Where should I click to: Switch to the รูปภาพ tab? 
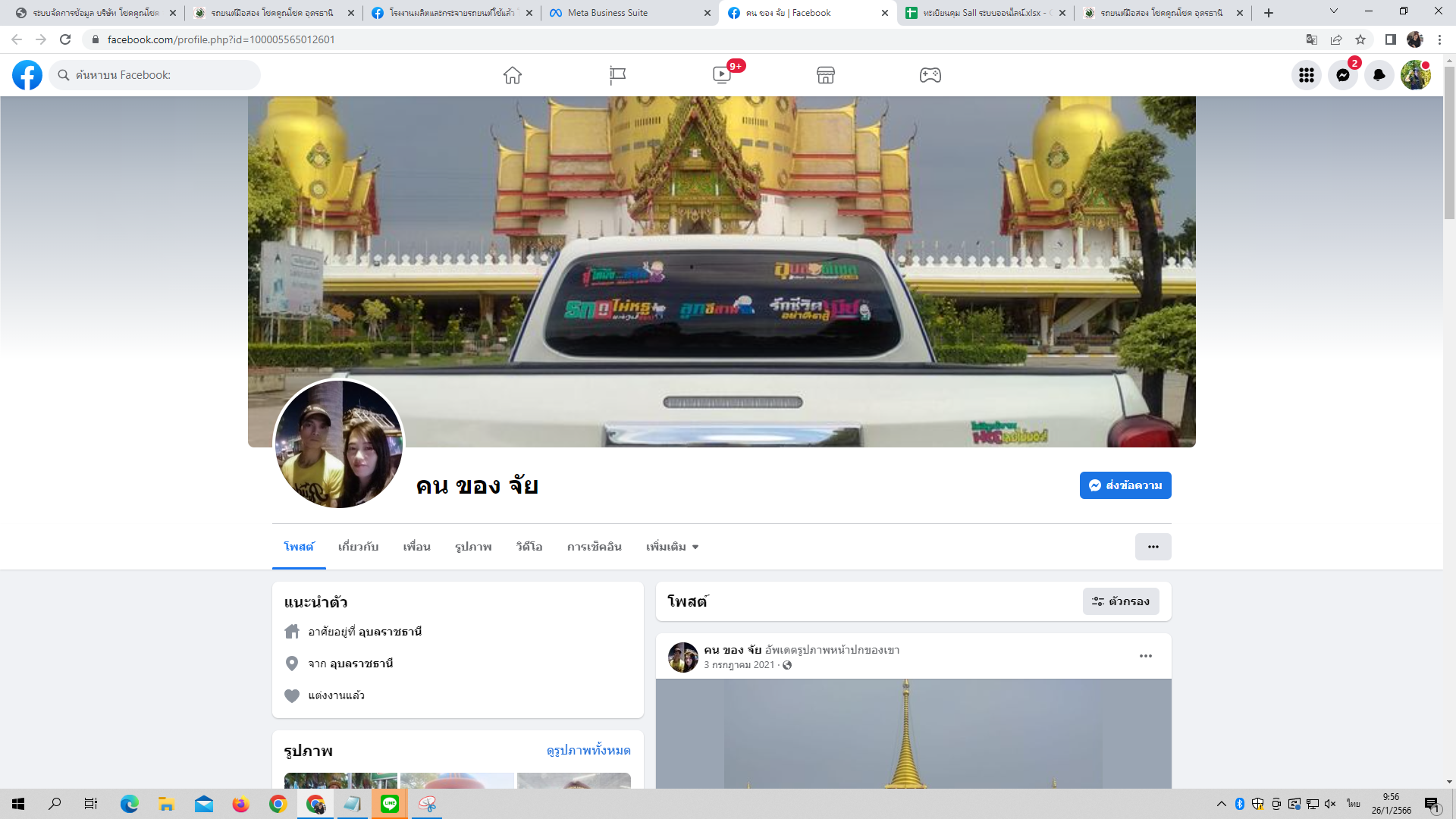(473, 547)
